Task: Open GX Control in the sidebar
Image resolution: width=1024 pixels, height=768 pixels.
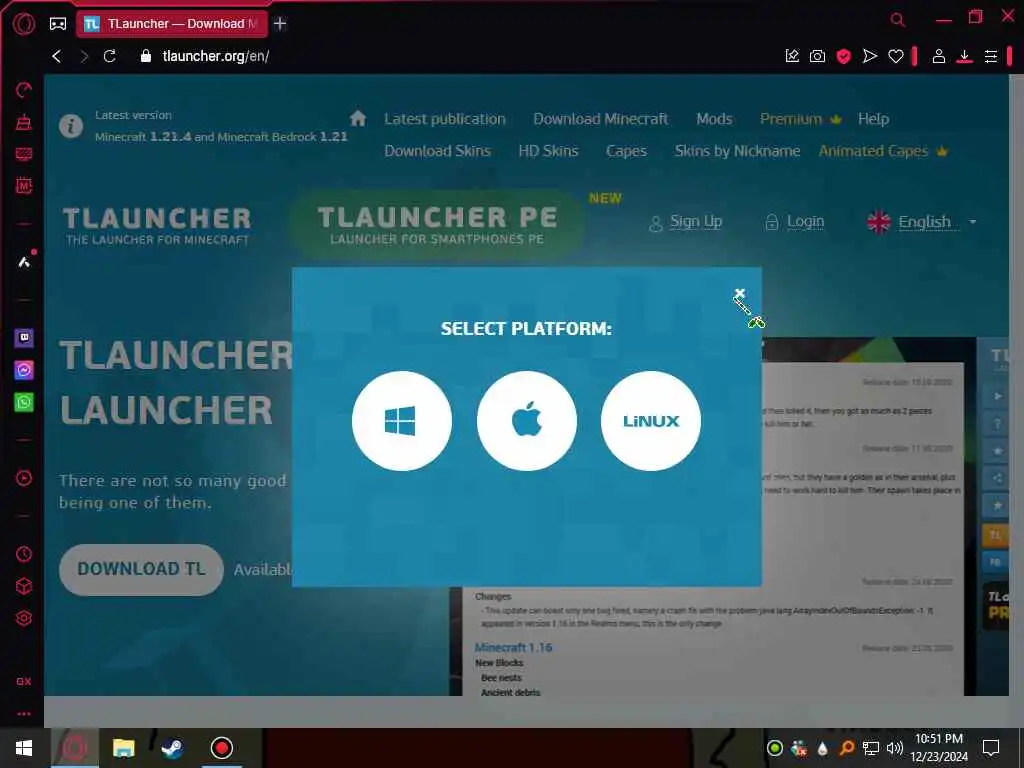Action: click(x=24, y=89)
